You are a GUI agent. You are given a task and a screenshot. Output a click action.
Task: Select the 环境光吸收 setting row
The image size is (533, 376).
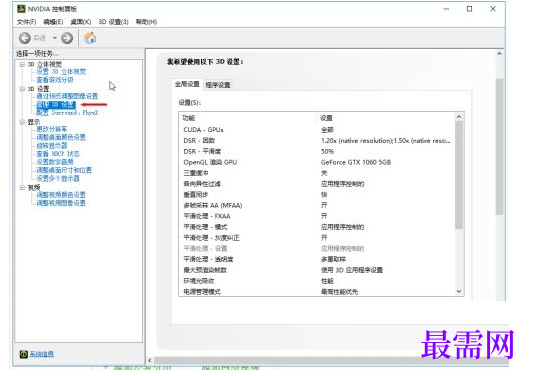point(317,281)
